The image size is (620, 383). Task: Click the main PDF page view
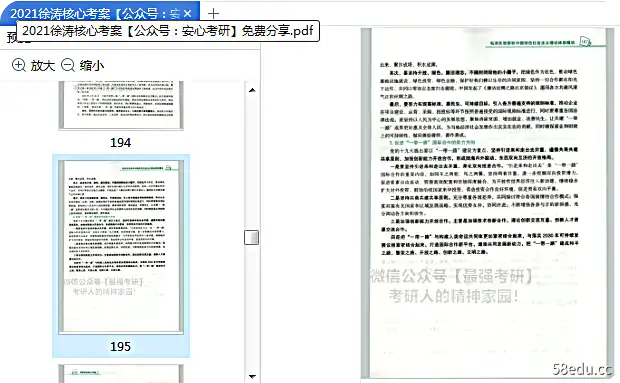click(487, 203)
